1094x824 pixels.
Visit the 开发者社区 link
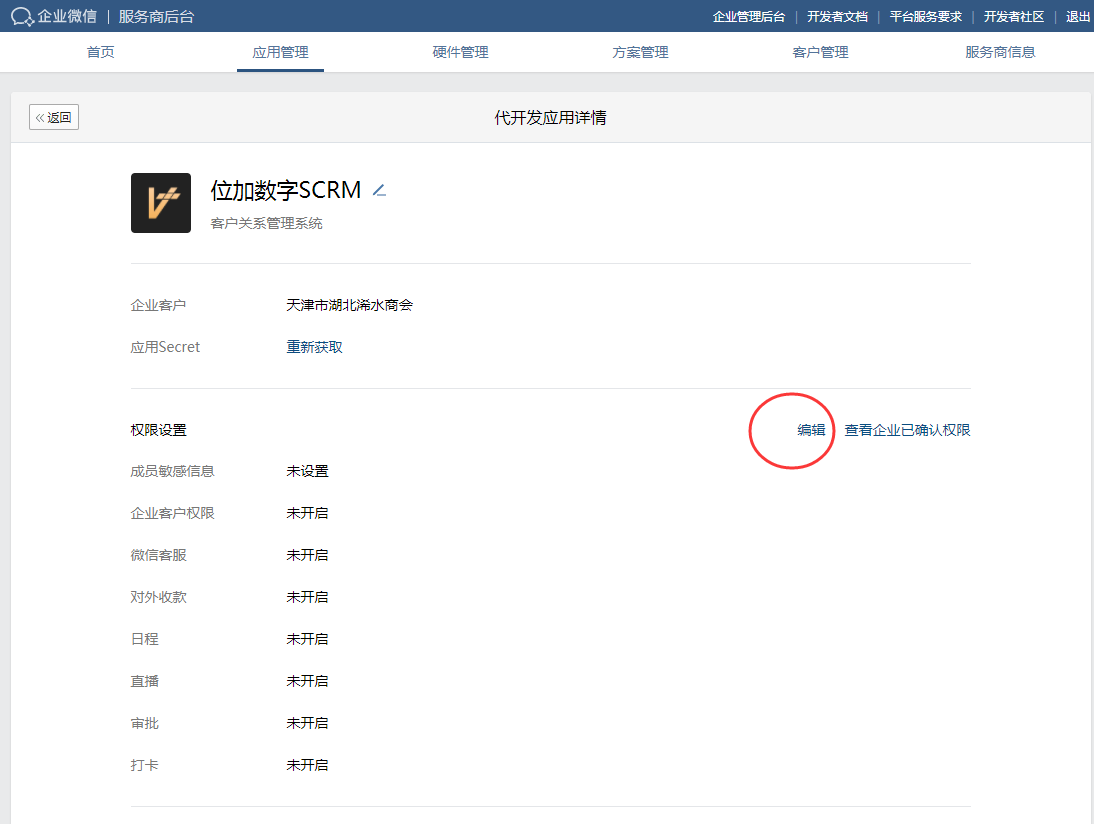pyautogui.click(x=1014, y=17)
